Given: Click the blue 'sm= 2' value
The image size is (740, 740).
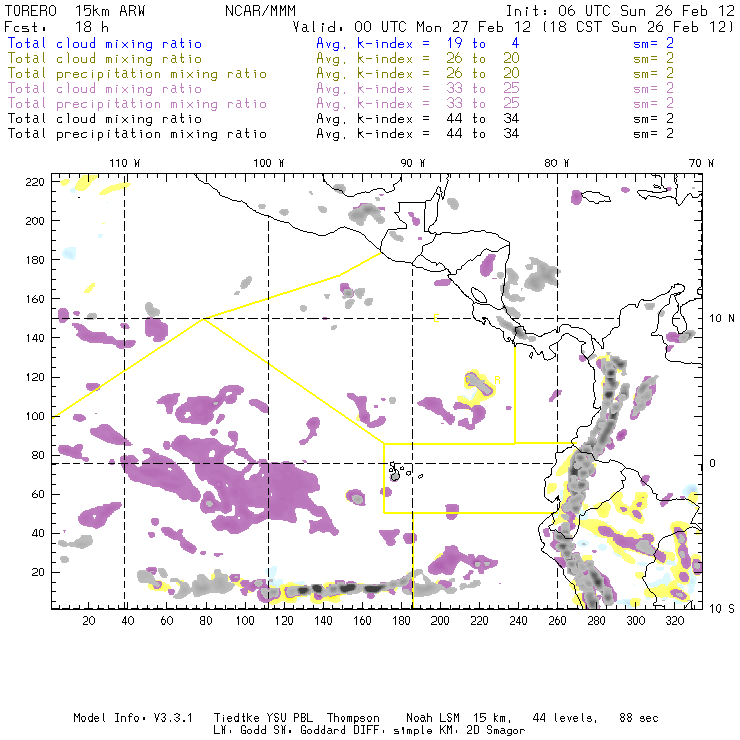Looking at the screenshot, I should coord(653,43).
